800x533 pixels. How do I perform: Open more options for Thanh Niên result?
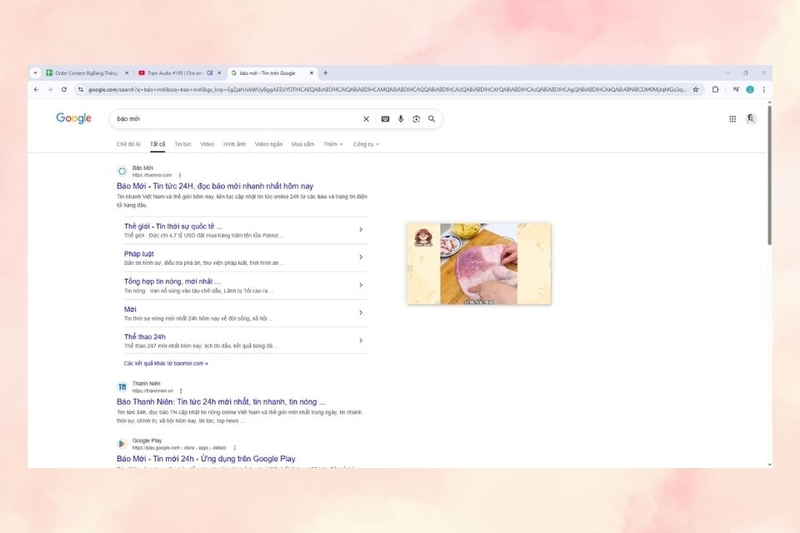(x=181, y=391)
